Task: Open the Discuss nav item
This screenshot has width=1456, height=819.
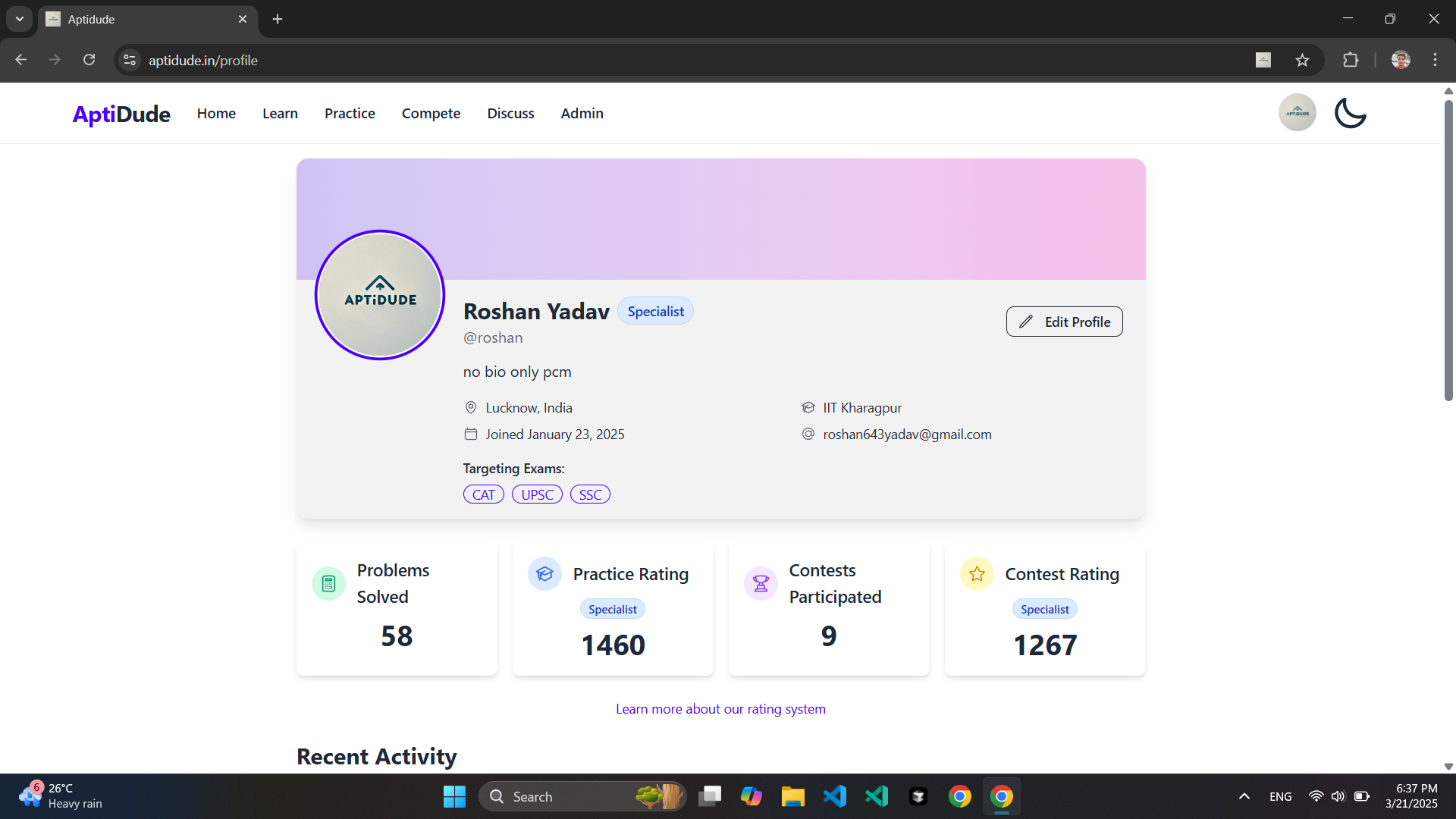Action: [x=510, y=113]
